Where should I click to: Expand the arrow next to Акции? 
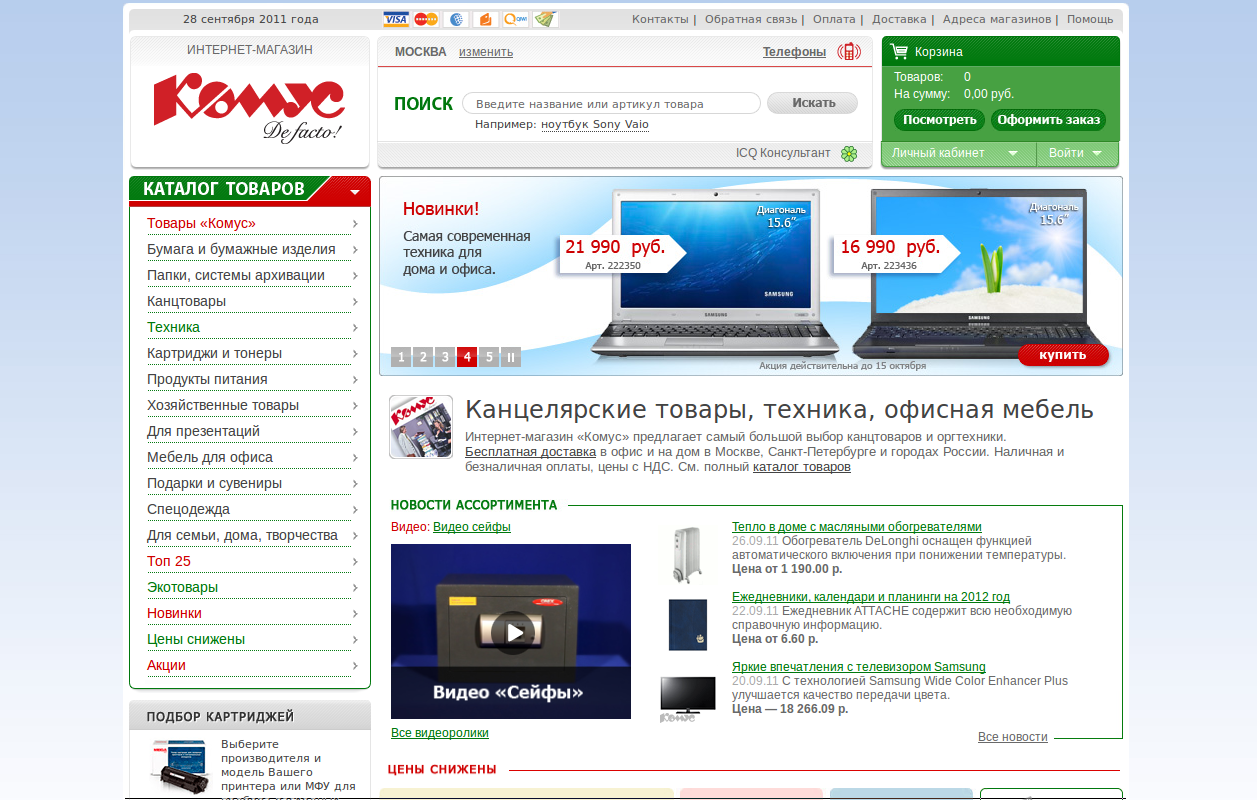click(355, 665)
